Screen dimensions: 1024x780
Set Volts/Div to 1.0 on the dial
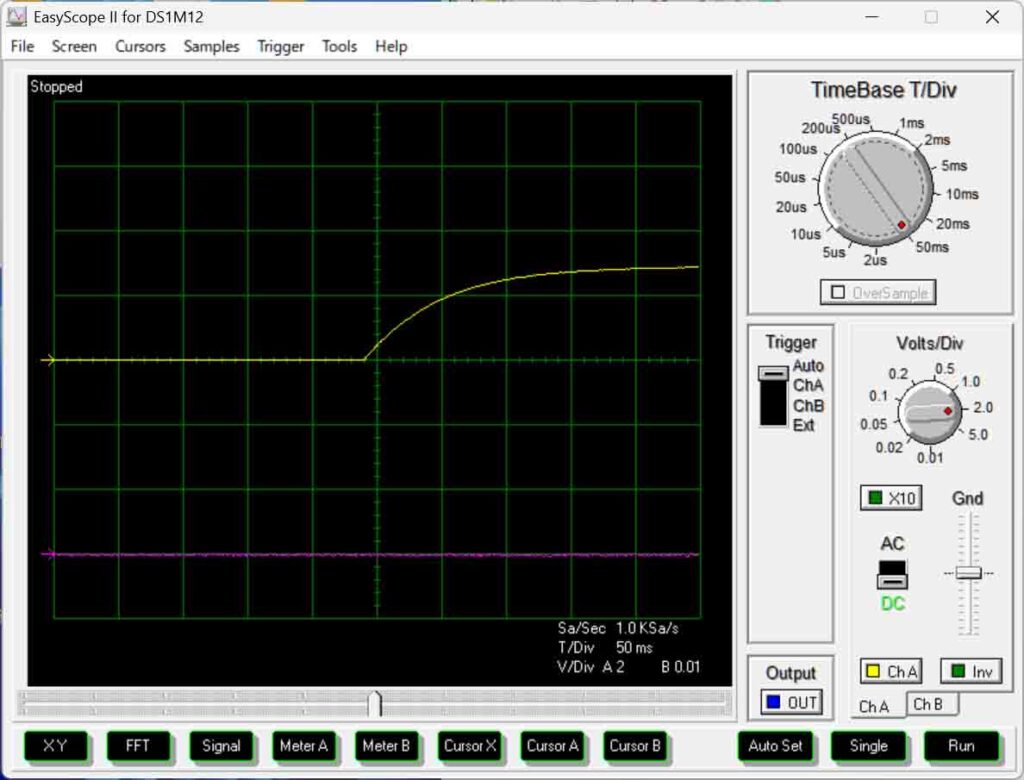point(970,382)
